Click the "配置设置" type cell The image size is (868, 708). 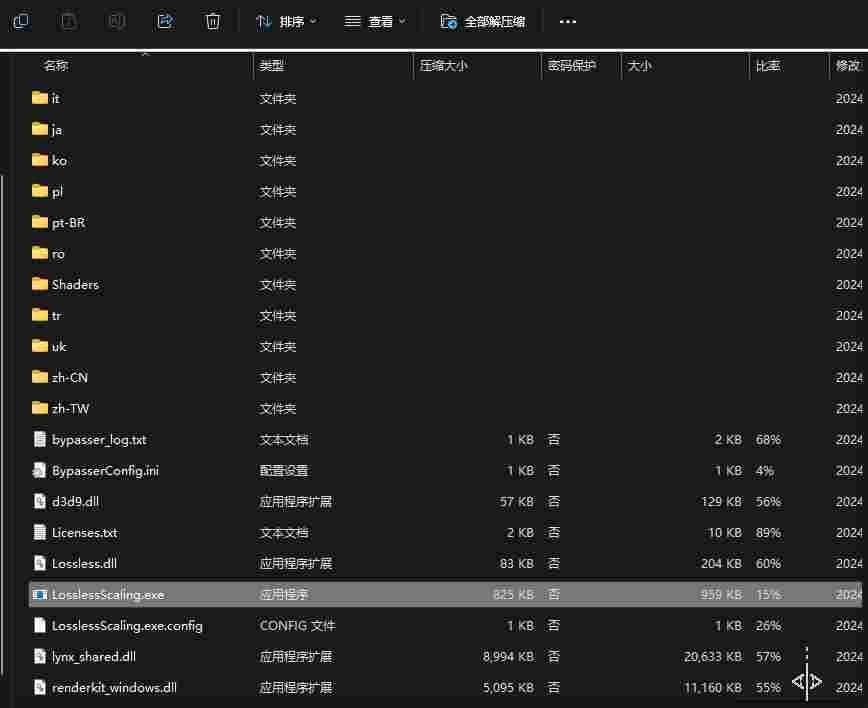tap(284, 471)
